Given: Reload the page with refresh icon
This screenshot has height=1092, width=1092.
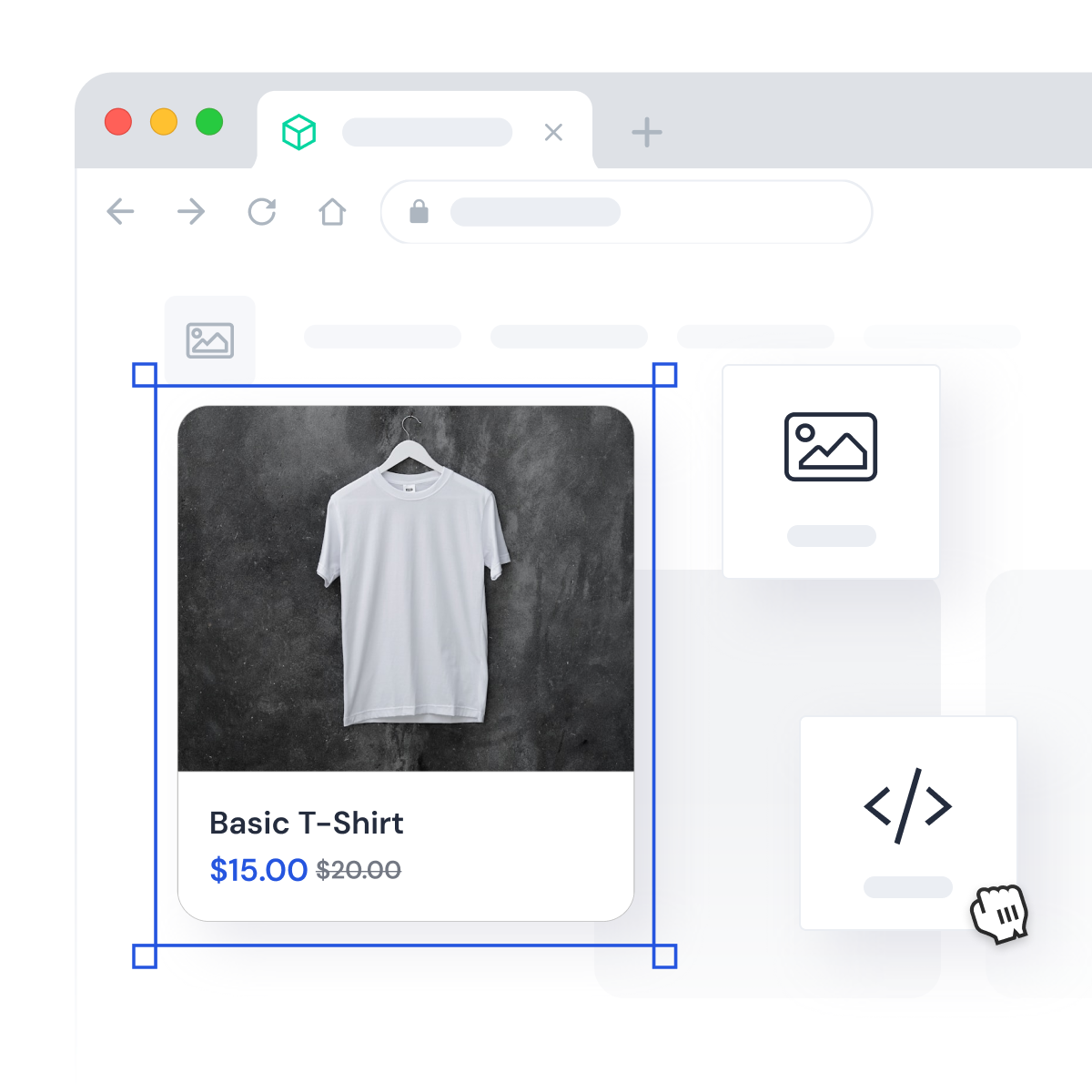Looking at the screenshot, I should tap(262, 212).
